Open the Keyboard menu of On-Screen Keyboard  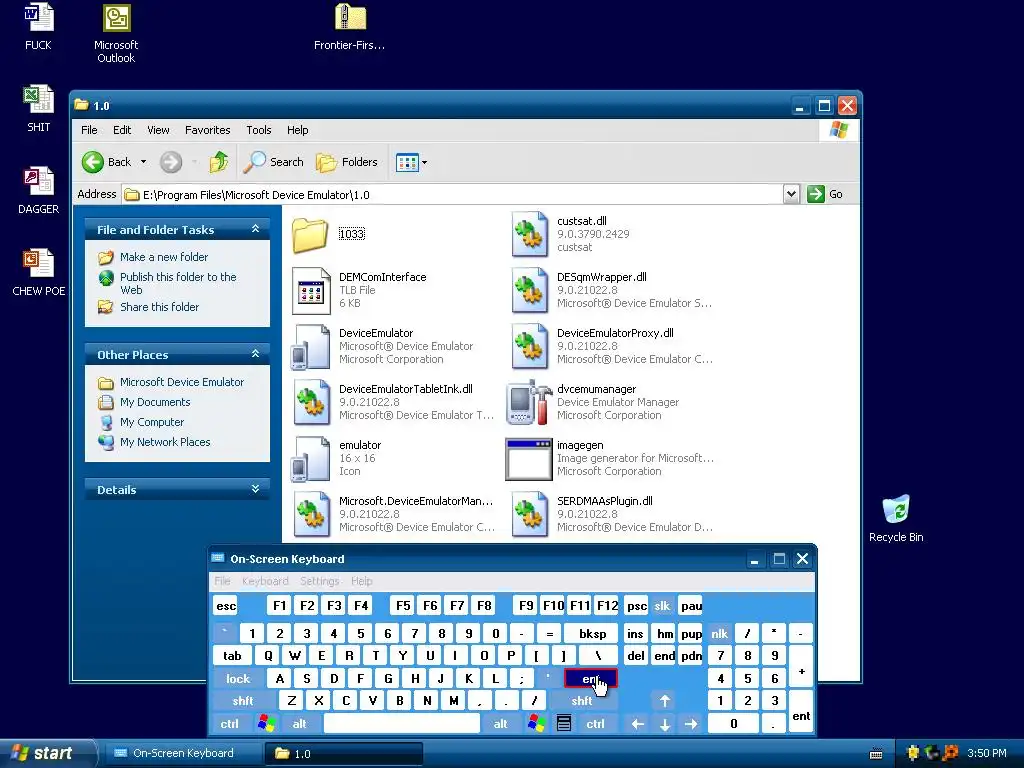[265, 581]
